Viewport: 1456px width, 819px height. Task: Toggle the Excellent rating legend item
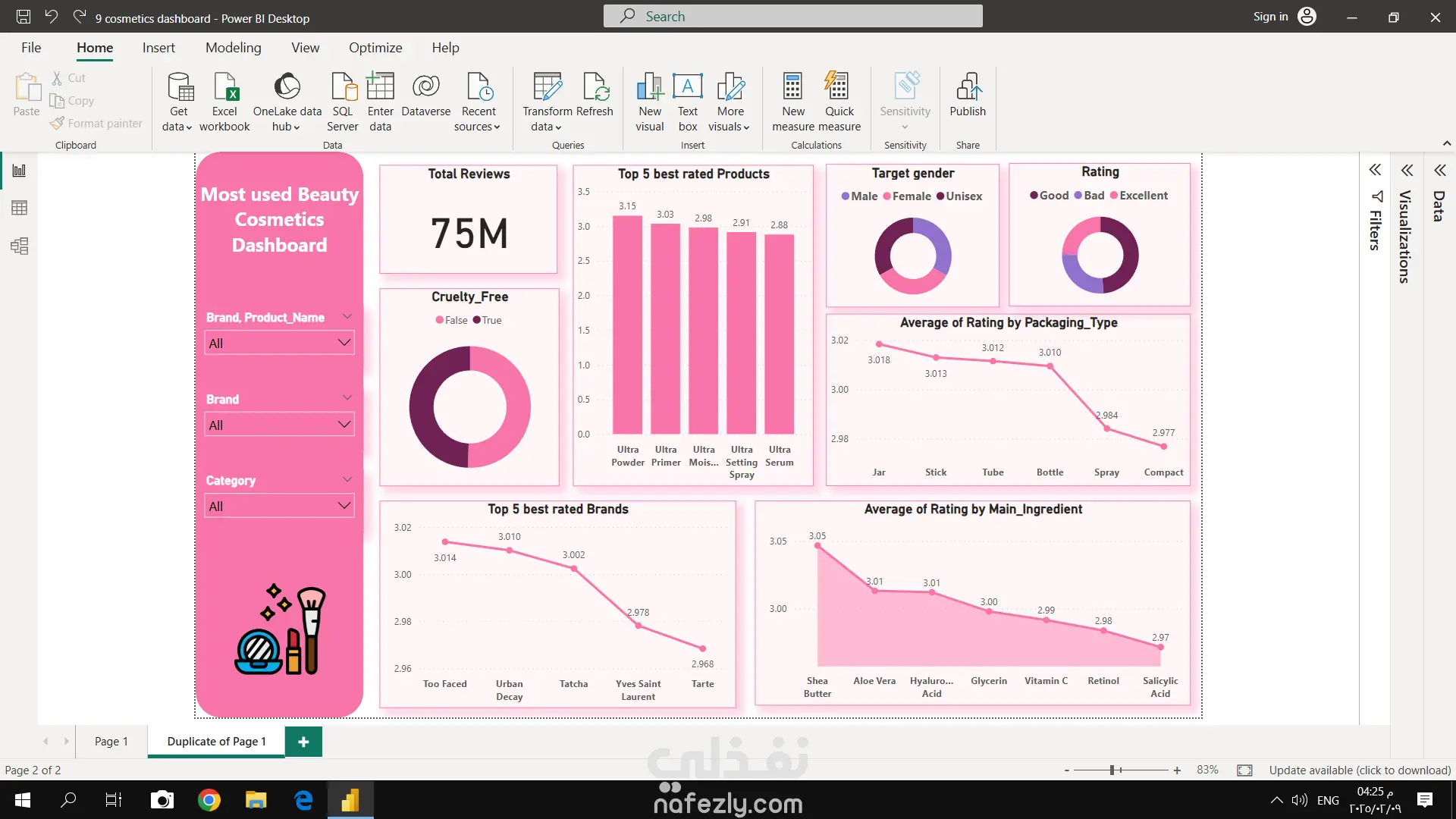click(x=1143, y=195)
